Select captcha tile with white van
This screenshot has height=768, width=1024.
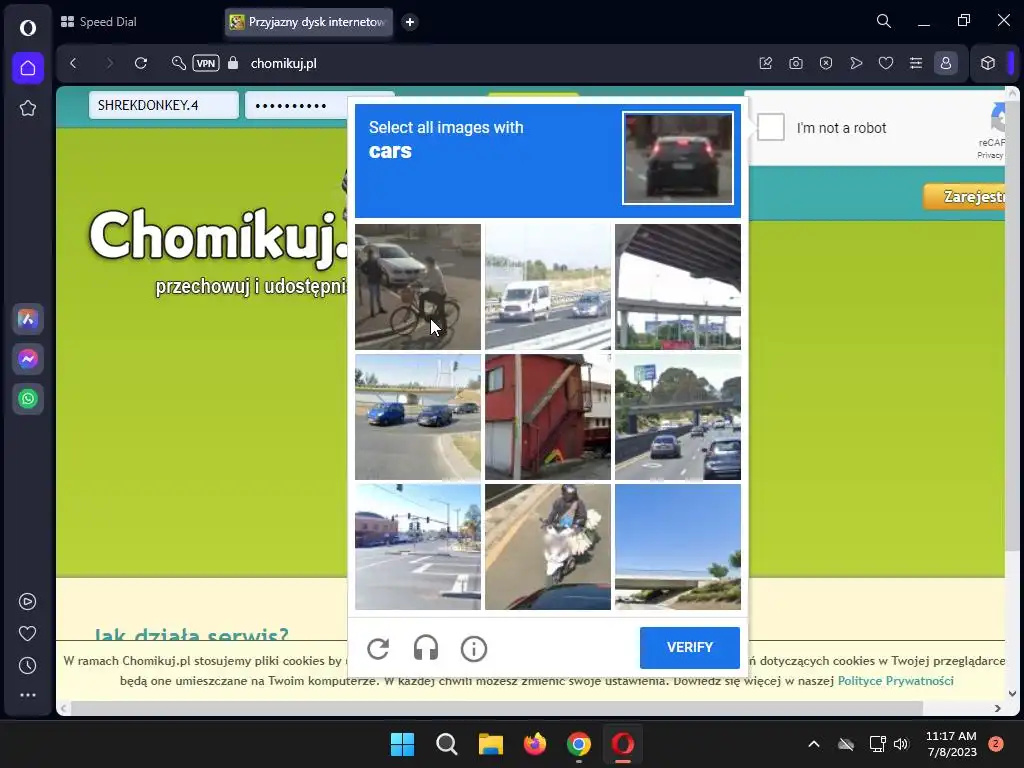click(x=548, y=287)
